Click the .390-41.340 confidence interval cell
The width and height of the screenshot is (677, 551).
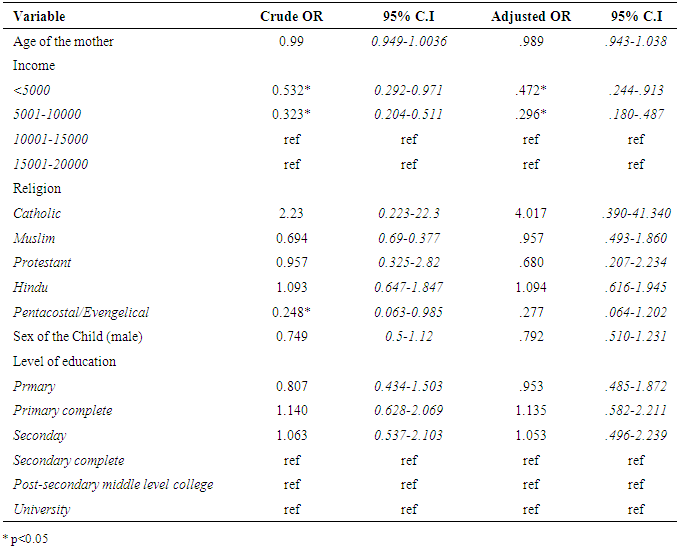(x=636, y=213)
